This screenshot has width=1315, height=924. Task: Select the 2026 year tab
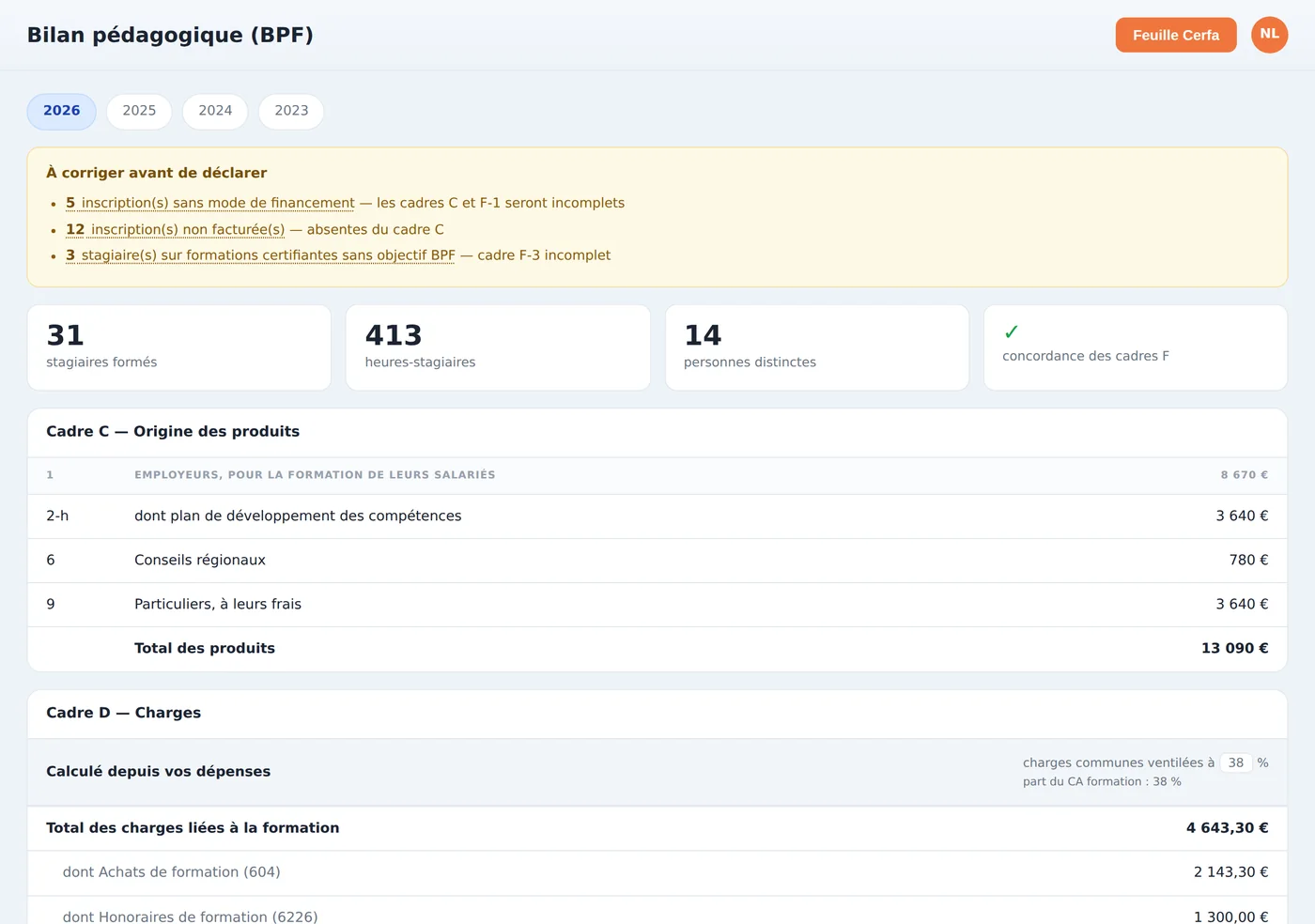[62, 111]
